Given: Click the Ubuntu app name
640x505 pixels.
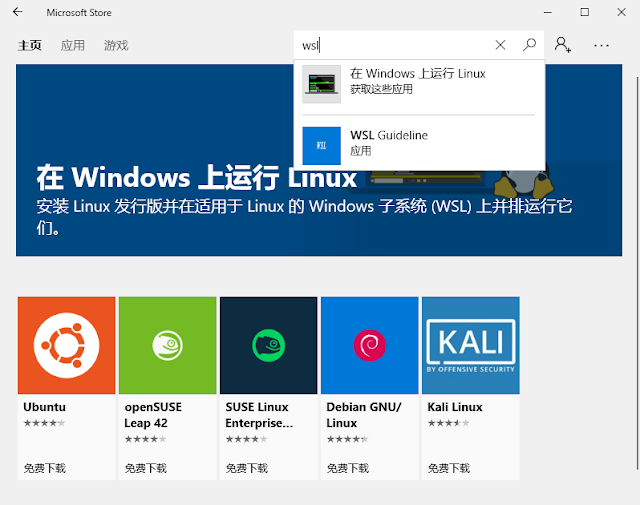Looking at the screenshot, I should 44,407.
